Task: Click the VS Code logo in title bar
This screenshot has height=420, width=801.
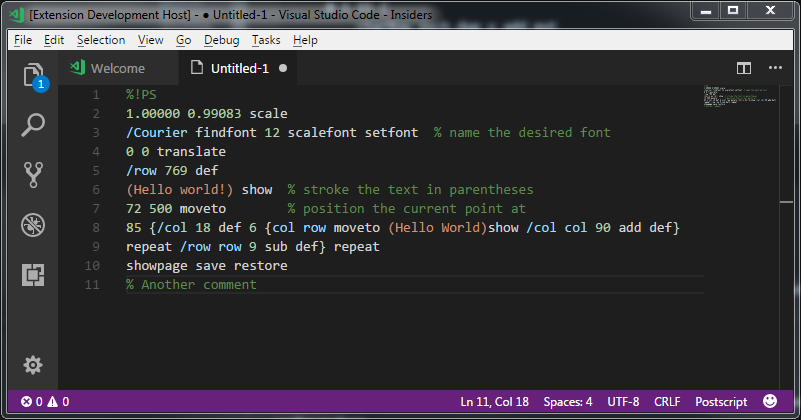Action: [17, 15]
